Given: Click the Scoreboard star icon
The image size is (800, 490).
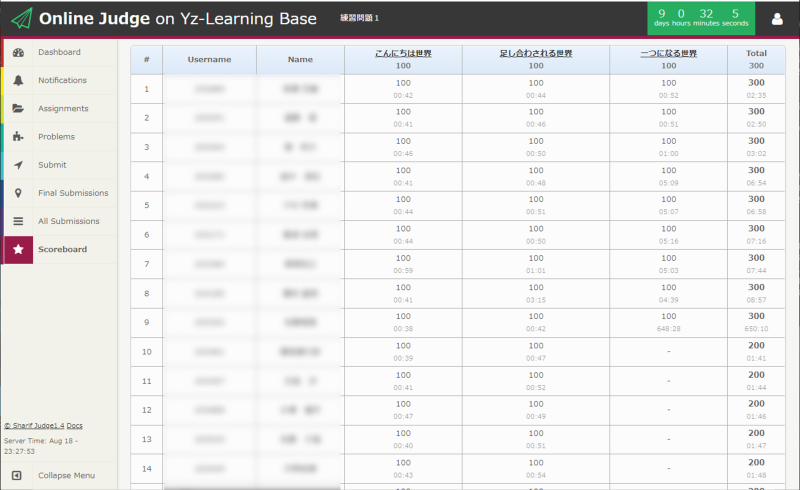Looking at the screenshot, I should [x=18, y=249].
